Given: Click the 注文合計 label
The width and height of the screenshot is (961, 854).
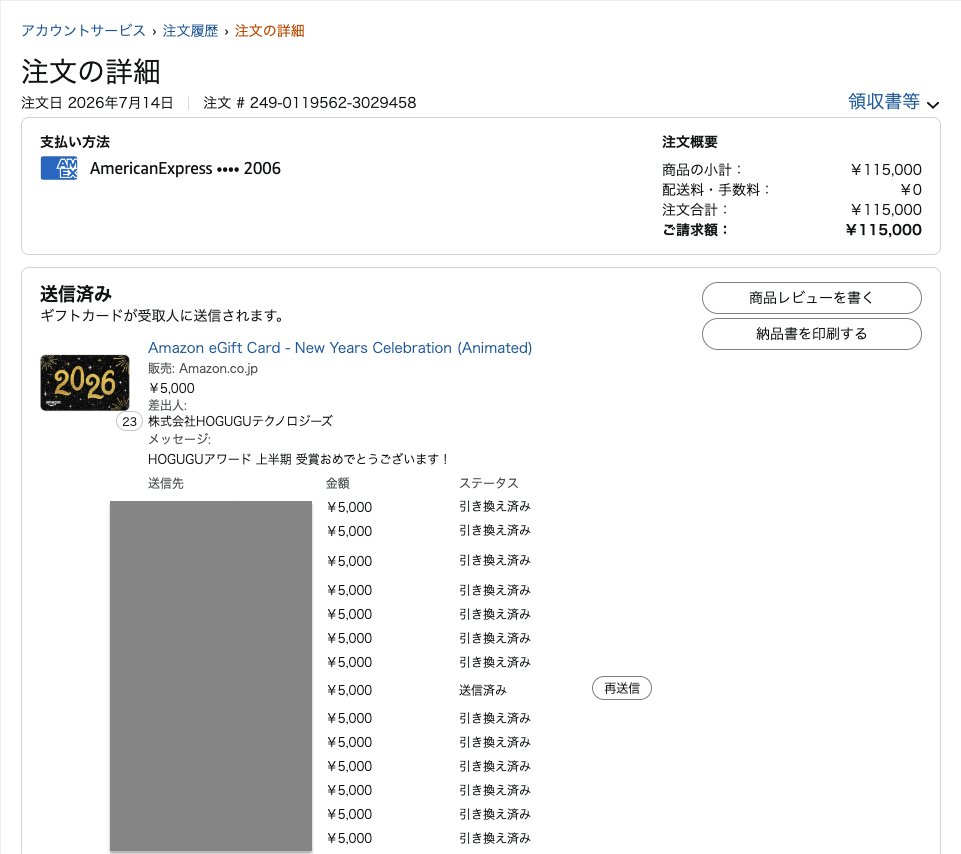Looking at the screenshot, I should (694, 210).
